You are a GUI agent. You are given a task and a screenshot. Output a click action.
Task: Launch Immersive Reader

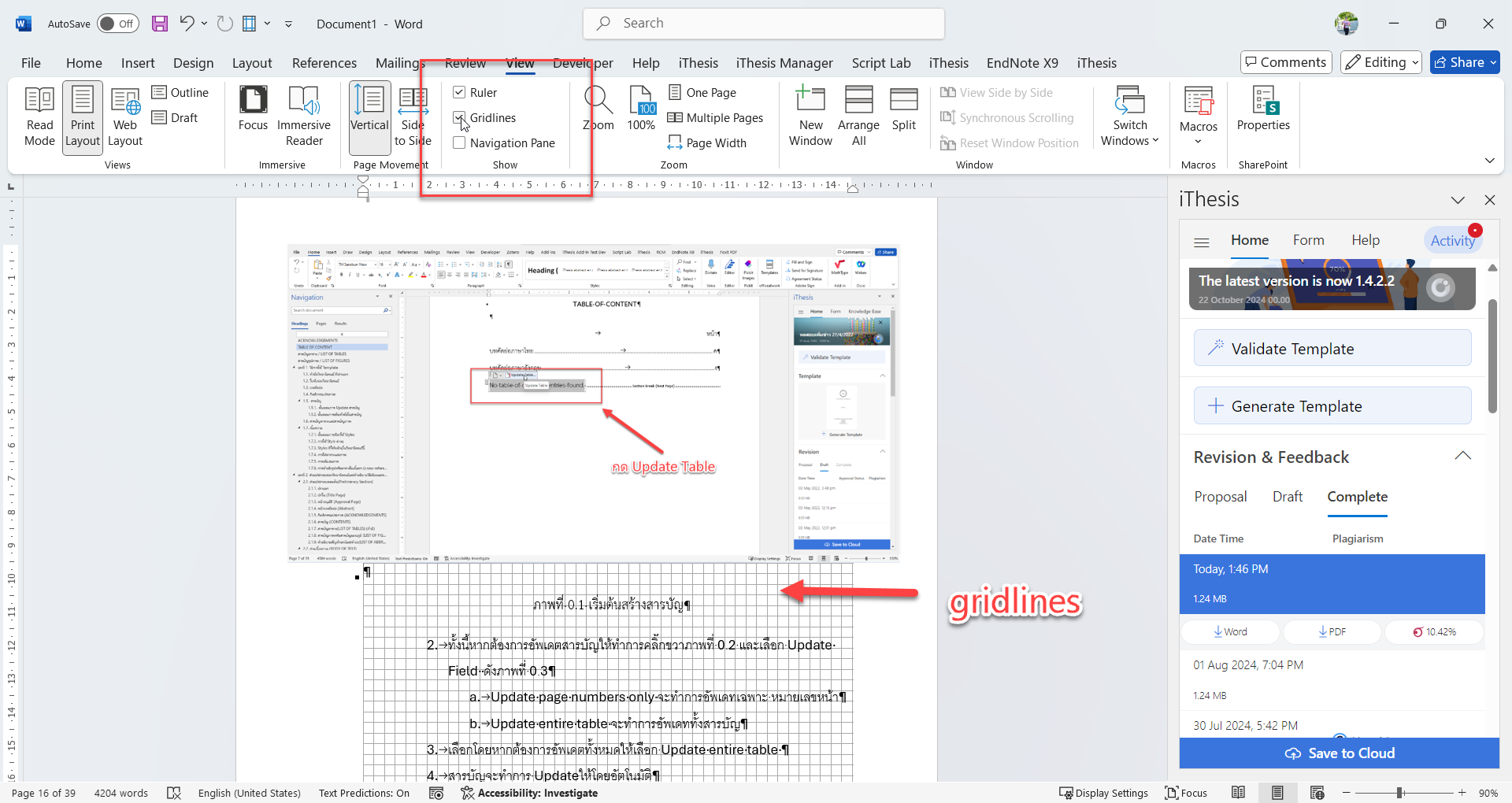pyautogui.click(x=304, y=117)
